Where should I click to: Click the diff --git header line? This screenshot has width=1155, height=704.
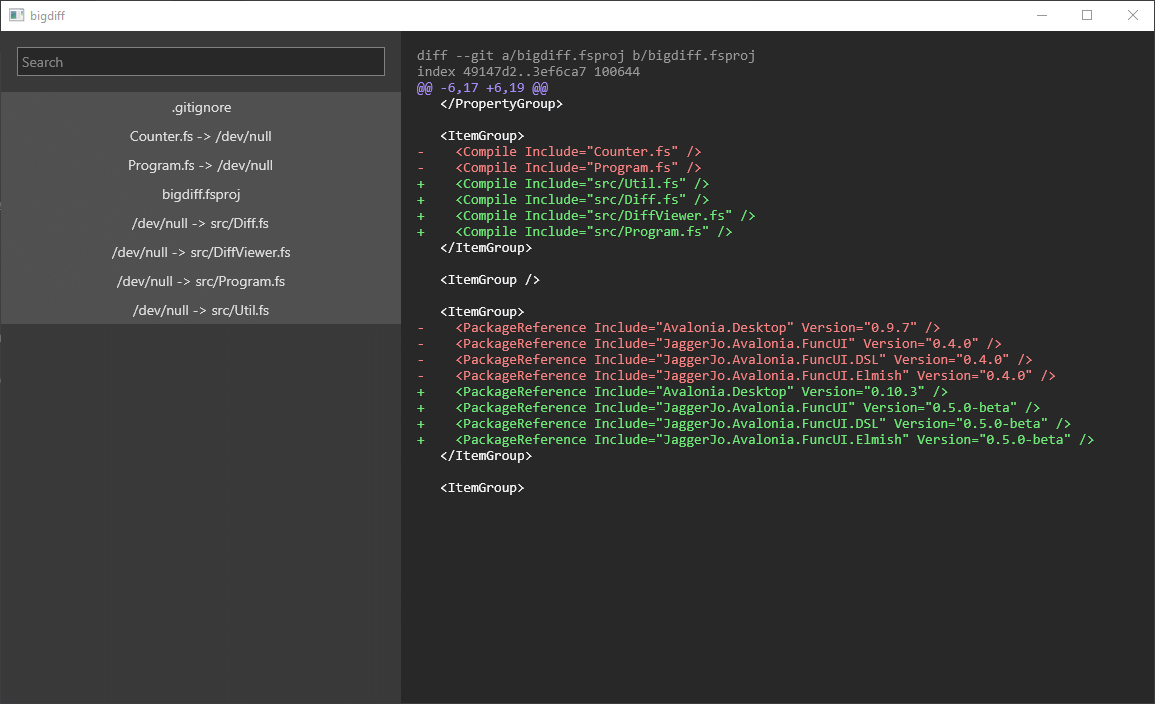[586, 55]
